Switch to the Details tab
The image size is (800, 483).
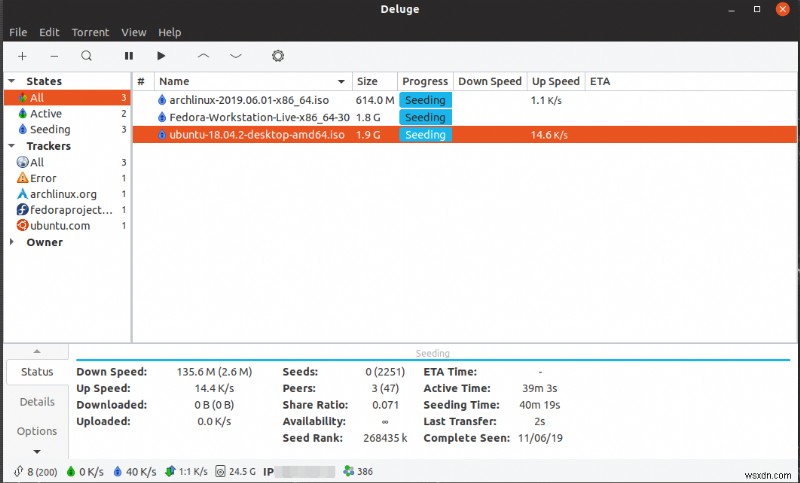pyautogui.click(x=37, y=401)
